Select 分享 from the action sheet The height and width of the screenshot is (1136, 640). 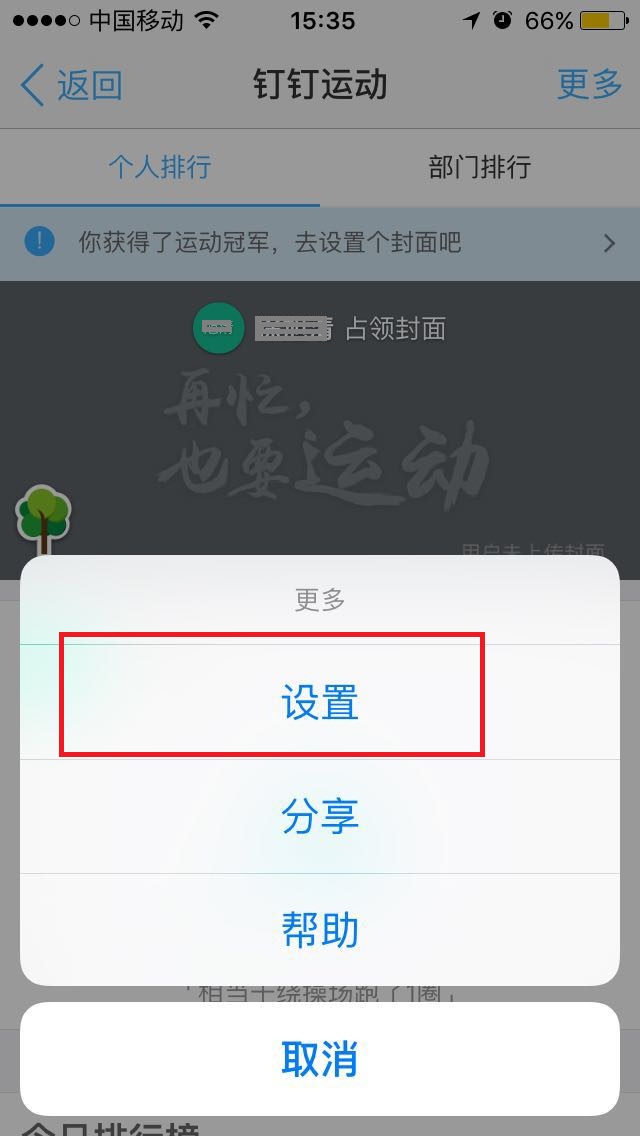[320, 816]
